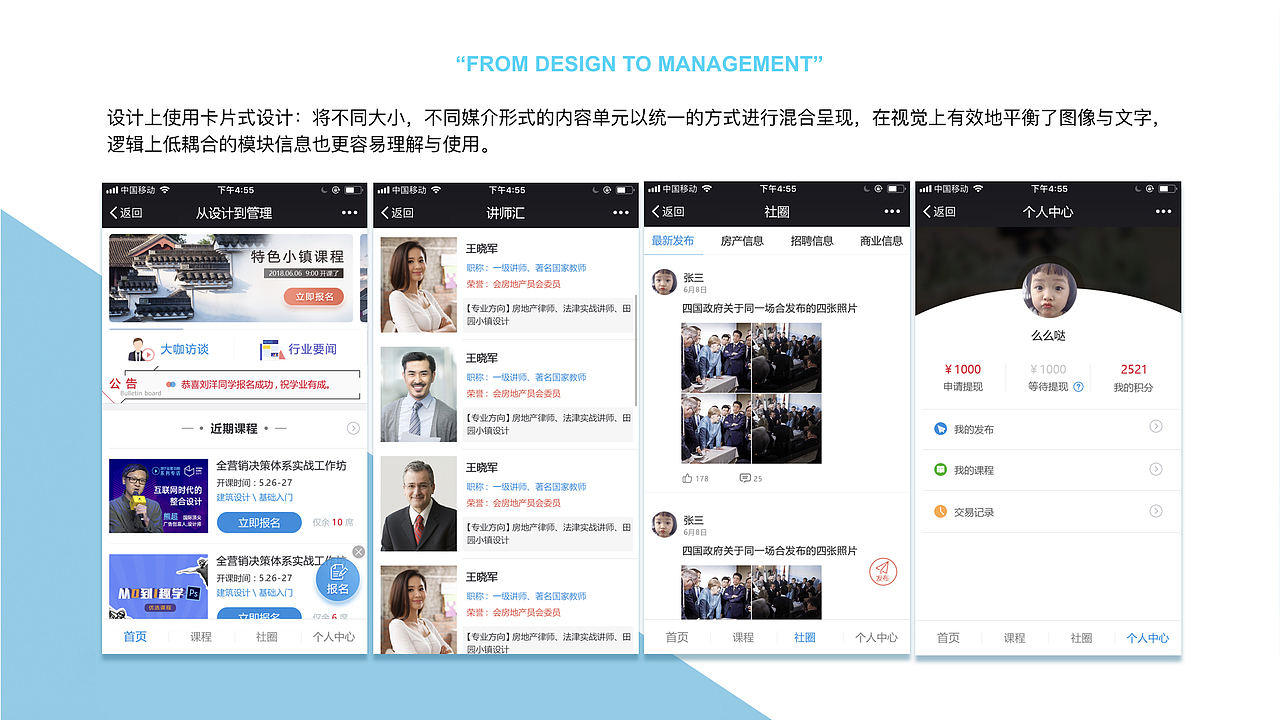Viewport: 1280px width, 720px height.
Task: Switch to 房产信息 tab
Action: [742, 241]
